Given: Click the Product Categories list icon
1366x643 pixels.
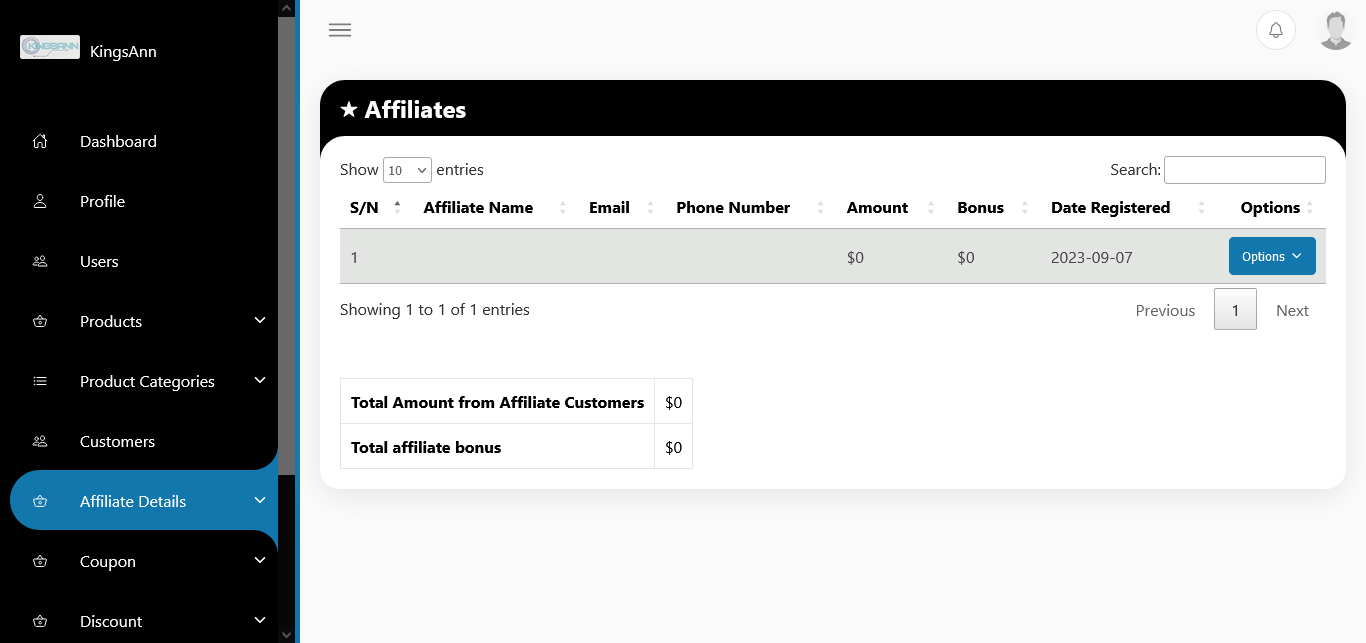Looking at the screenshot, I should tap(40, 381).
